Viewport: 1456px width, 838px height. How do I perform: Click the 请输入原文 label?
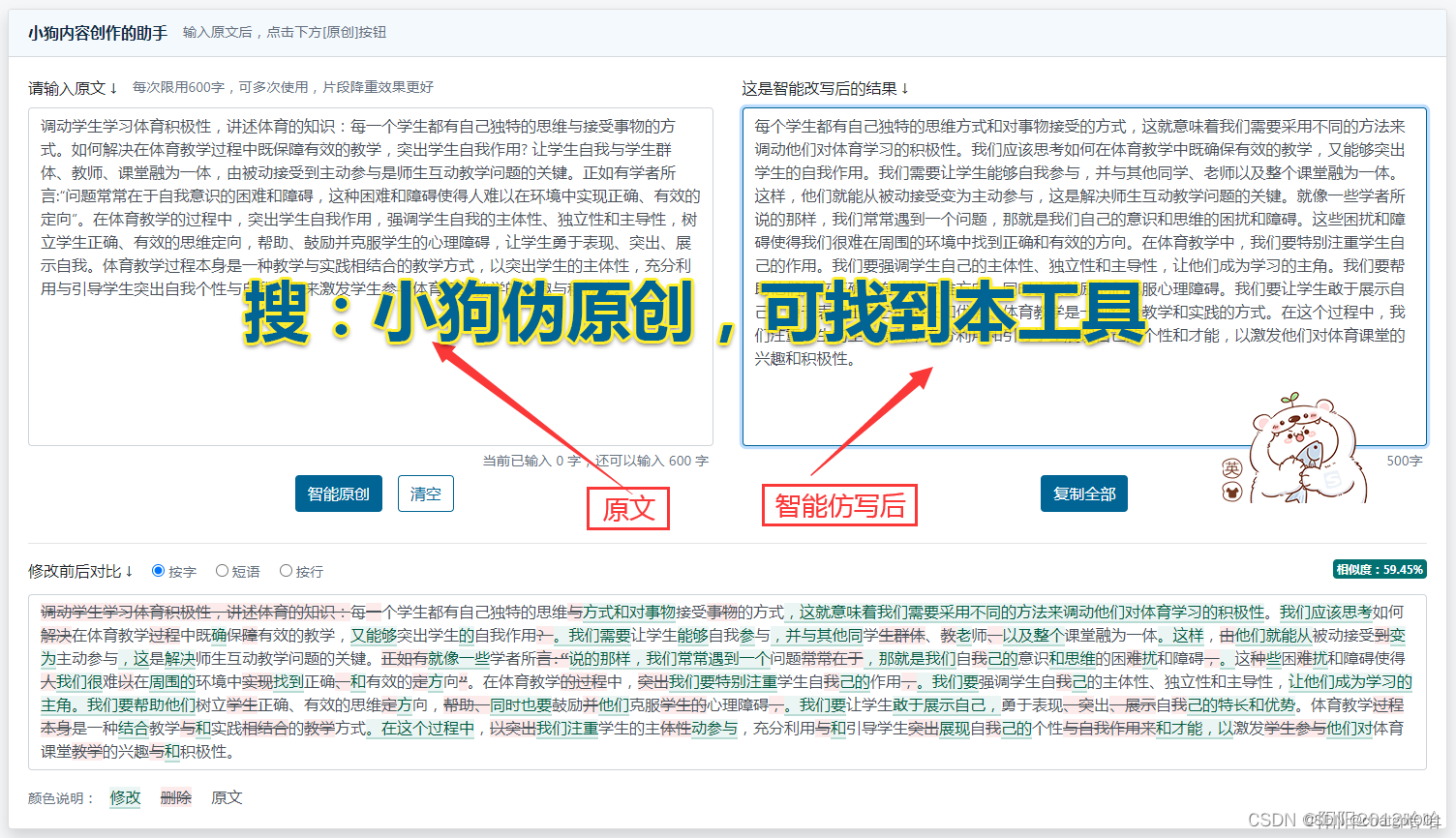click(73, 88)
